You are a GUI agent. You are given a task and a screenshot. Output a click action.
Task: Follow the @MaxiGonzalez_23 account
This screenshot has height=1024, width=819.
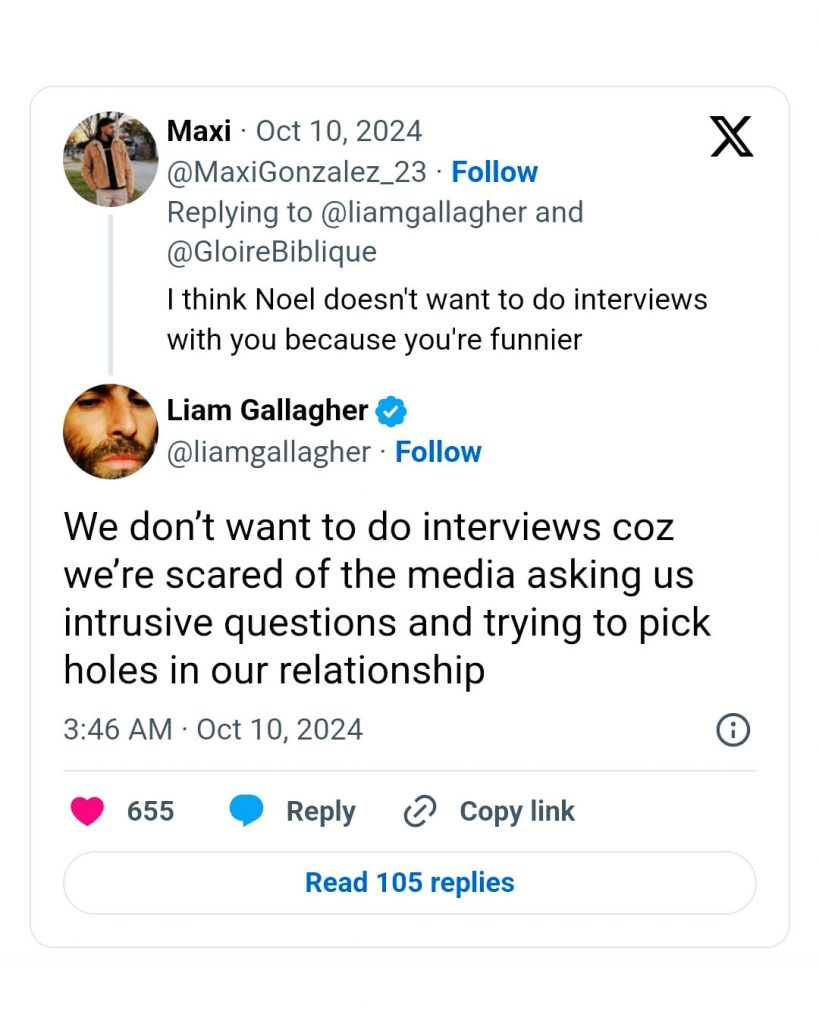pos(494,172)
